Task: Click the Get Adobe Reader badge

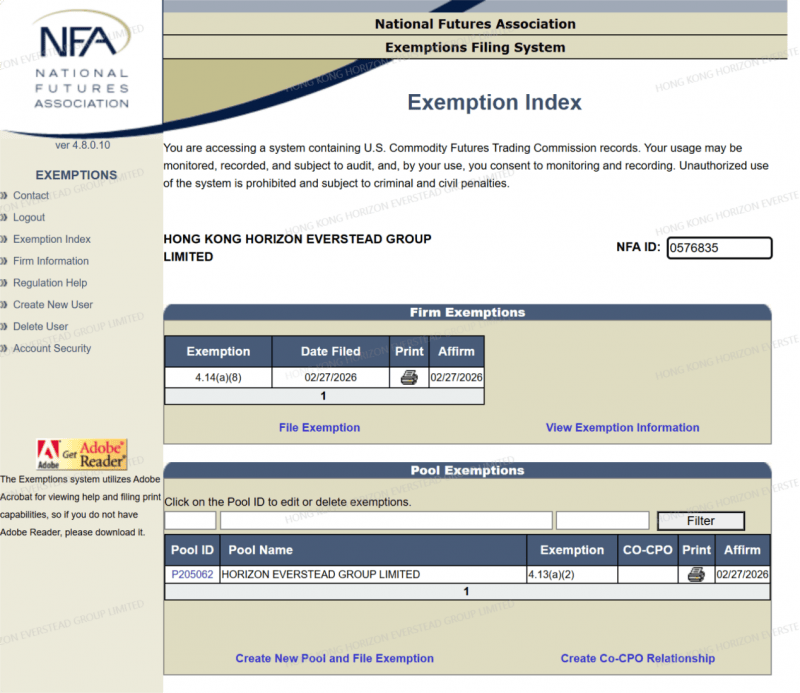Action: pyautogui.click(x=82, y=454)
